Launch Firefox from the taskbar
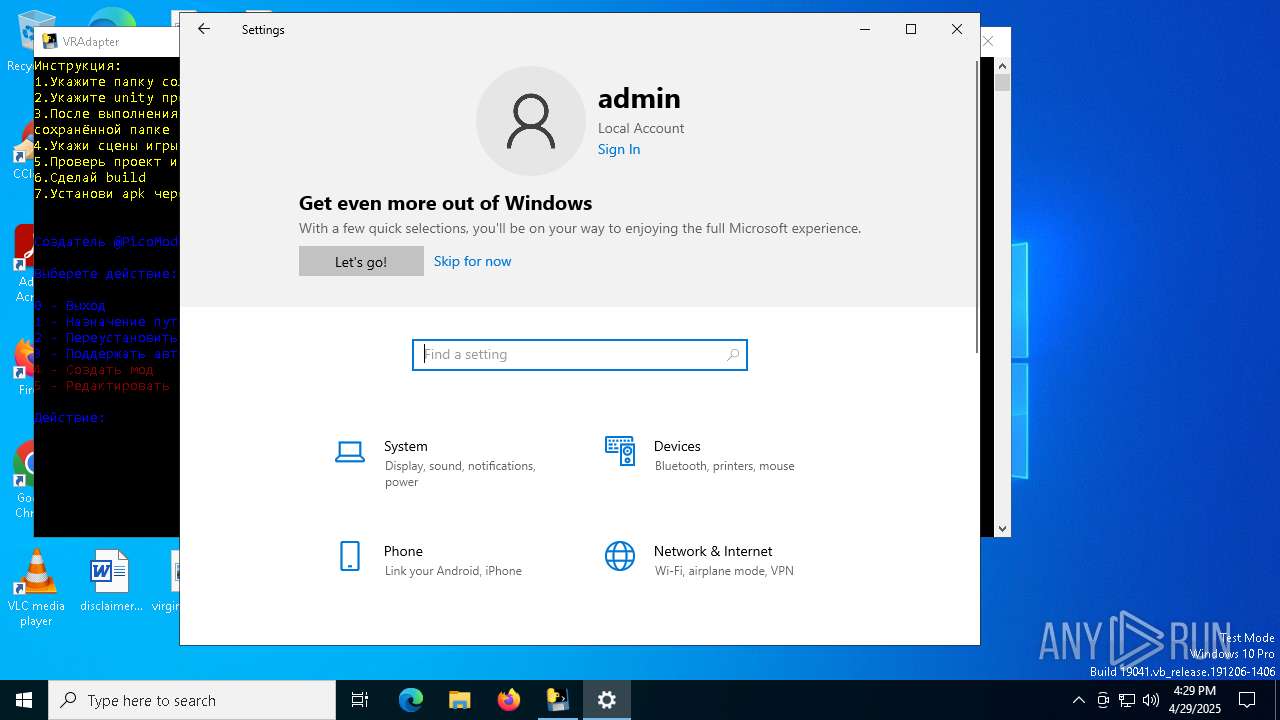Image resolution: width=1280 pixels, height=720 pixels. [x=509, y=700]
